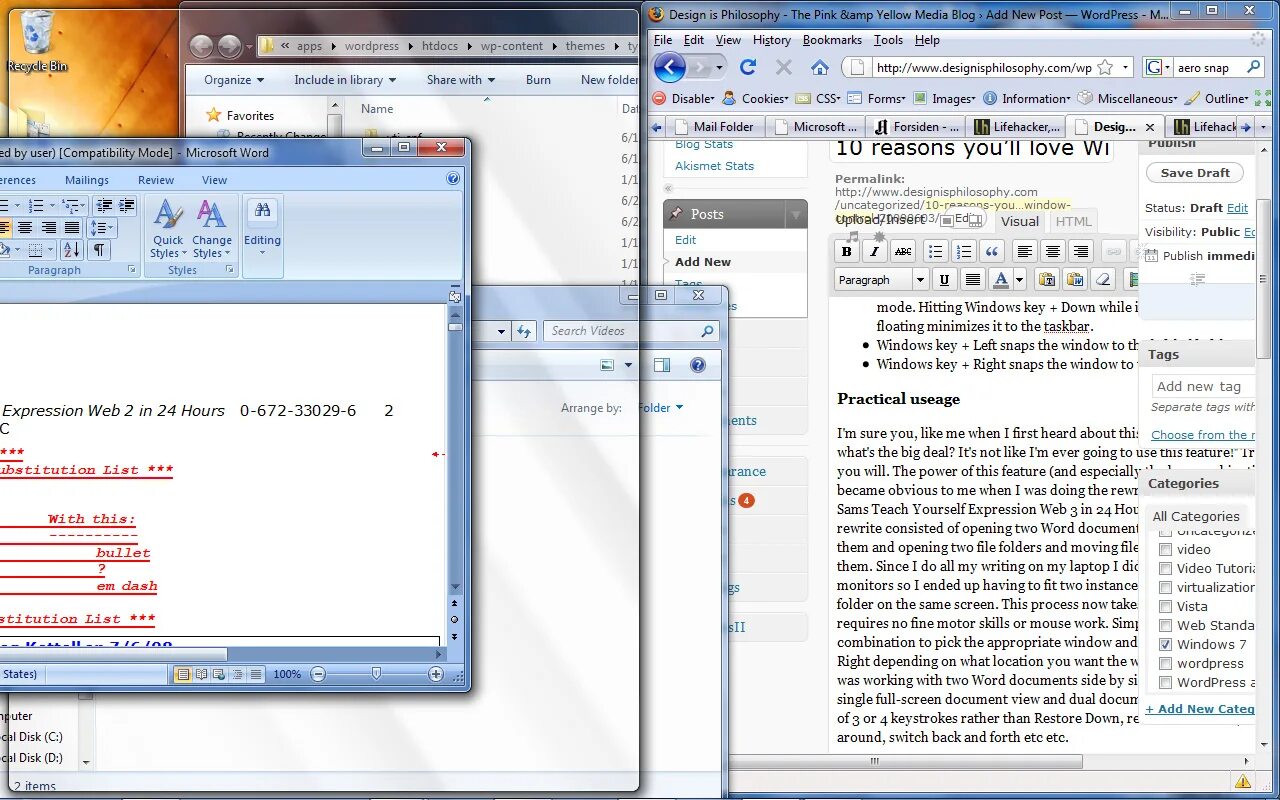Uncheck the Windows 7 category
Screen dimensions: 1280x800
[1165, 644]
